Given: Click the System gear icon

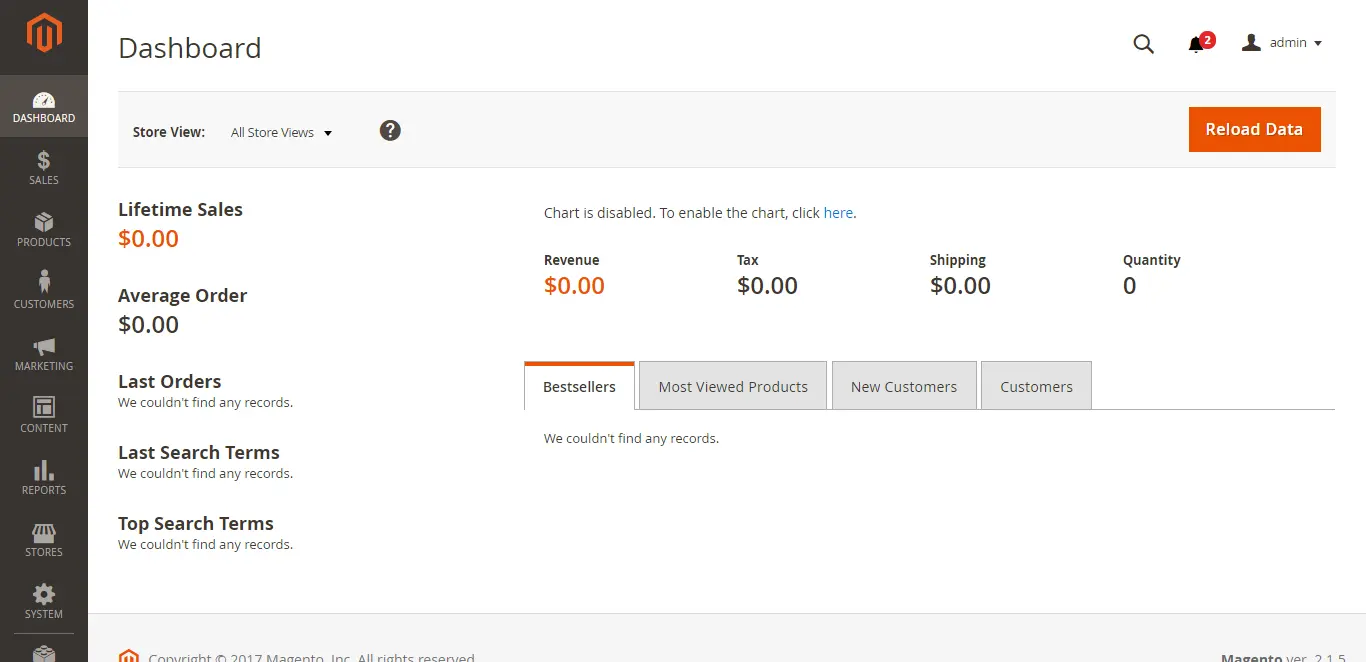Looking at the screenshot, I should coord(43,600).
